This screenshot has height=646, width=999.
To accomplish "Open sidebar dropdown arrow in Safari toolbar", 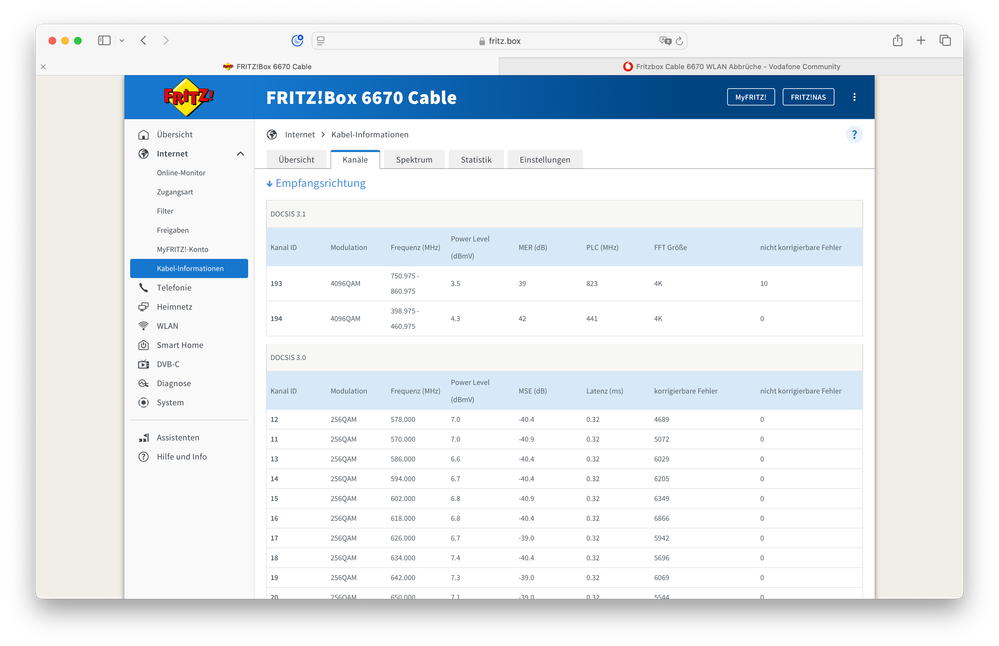I will point(122,41).
